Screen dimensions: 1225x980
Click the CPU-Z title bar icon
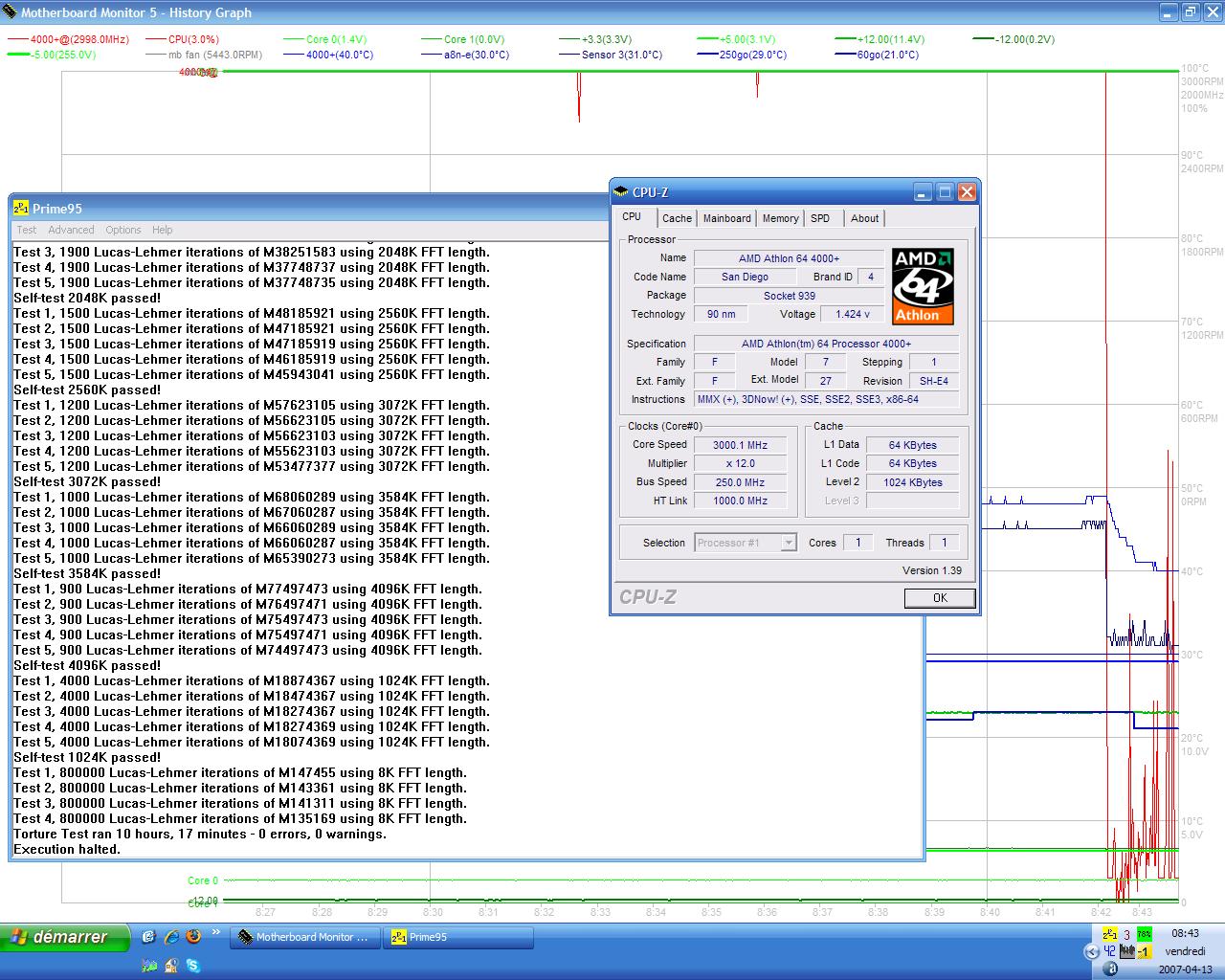pos(621,192)
